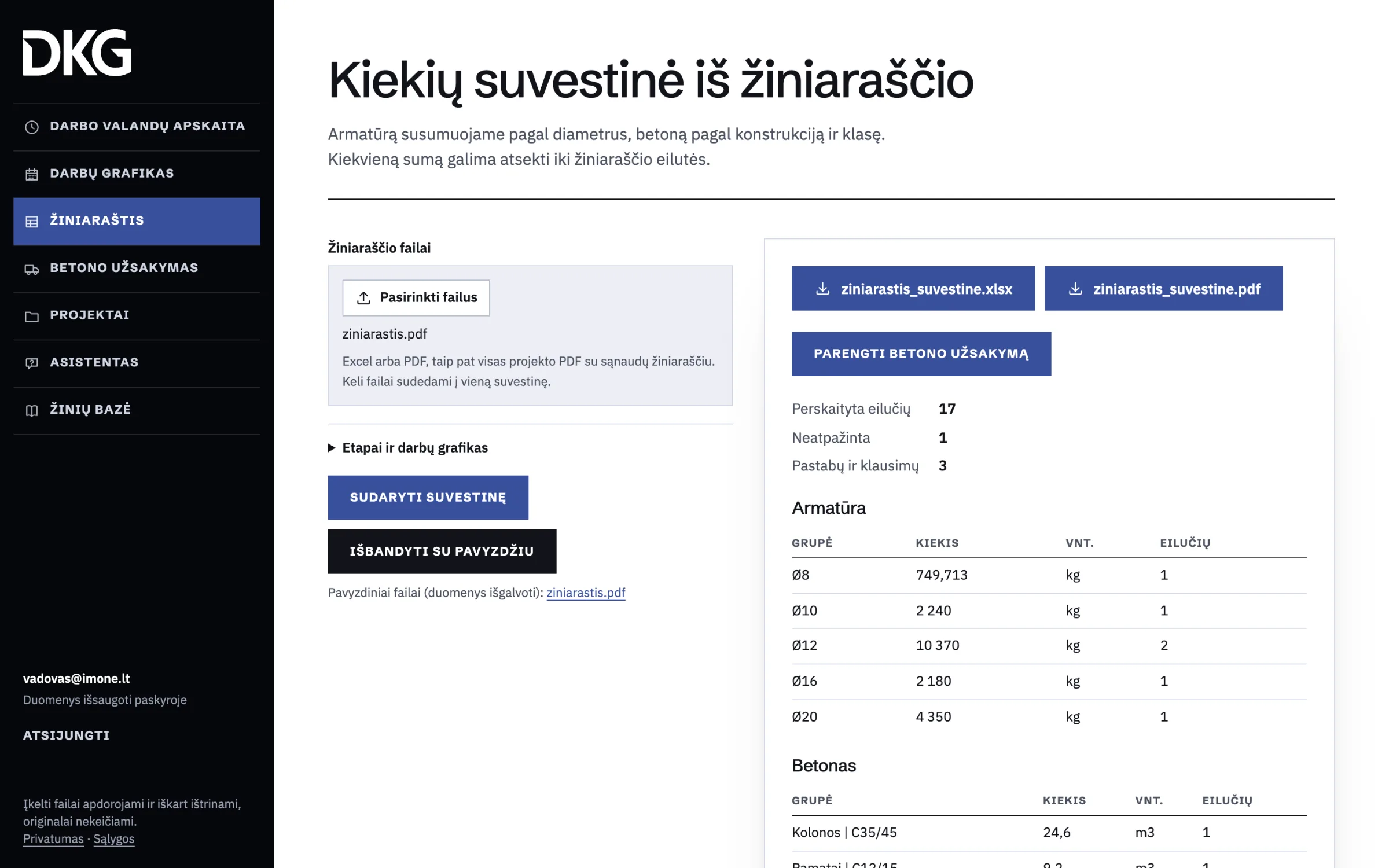The width and height of the screenshot is (1389, 868).
Task: Click Sudaryti suvestinę button
Action: tap(428, 497)
